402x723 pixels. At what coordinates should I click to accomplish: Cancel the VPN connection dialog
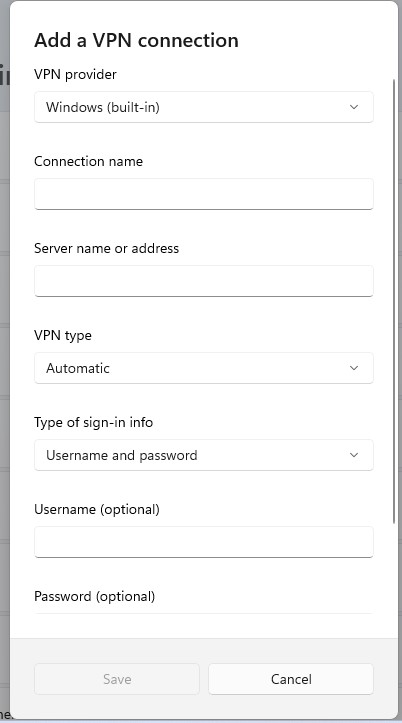[x=291, y=679]
